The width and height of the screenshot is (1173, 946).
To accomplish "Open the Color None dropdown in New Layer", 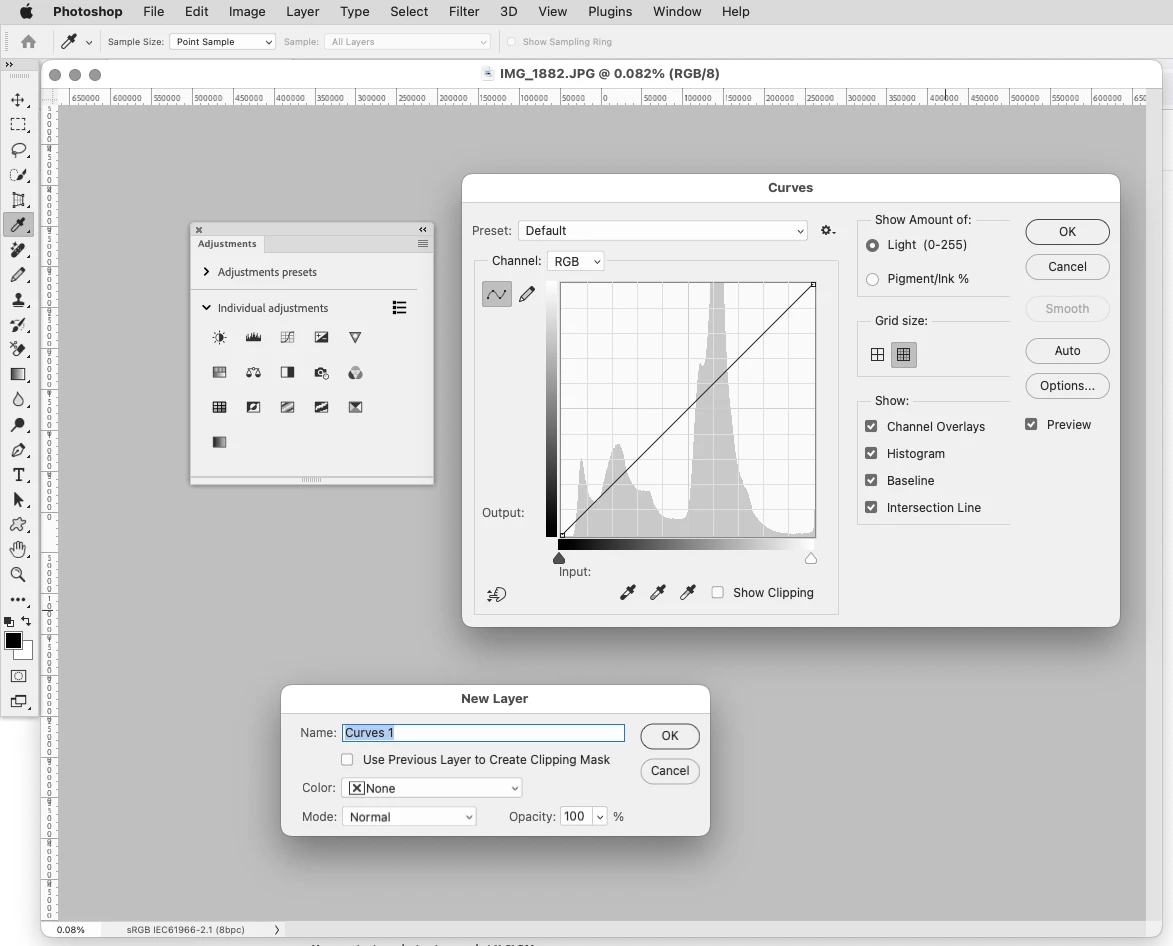I will [x=432, y=788].
